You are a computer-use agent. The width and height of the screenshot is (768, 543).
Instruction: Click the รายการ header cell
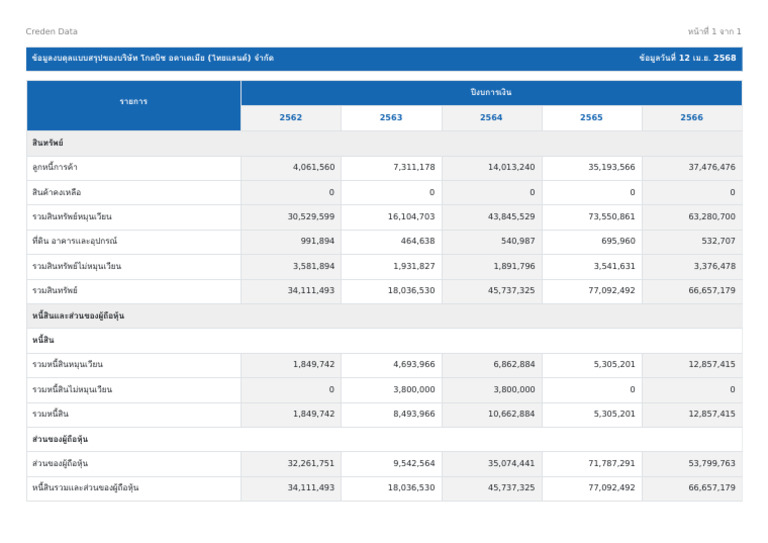(133, 102)
